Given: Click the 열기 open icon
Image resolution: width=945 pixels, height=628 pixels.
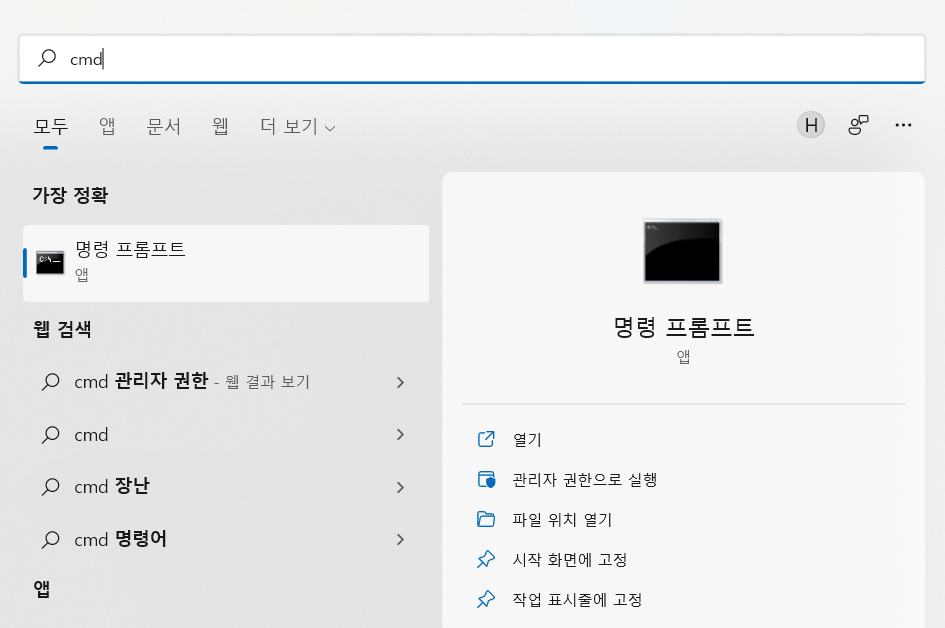Looking at the screenshot, I should (486, 439).
